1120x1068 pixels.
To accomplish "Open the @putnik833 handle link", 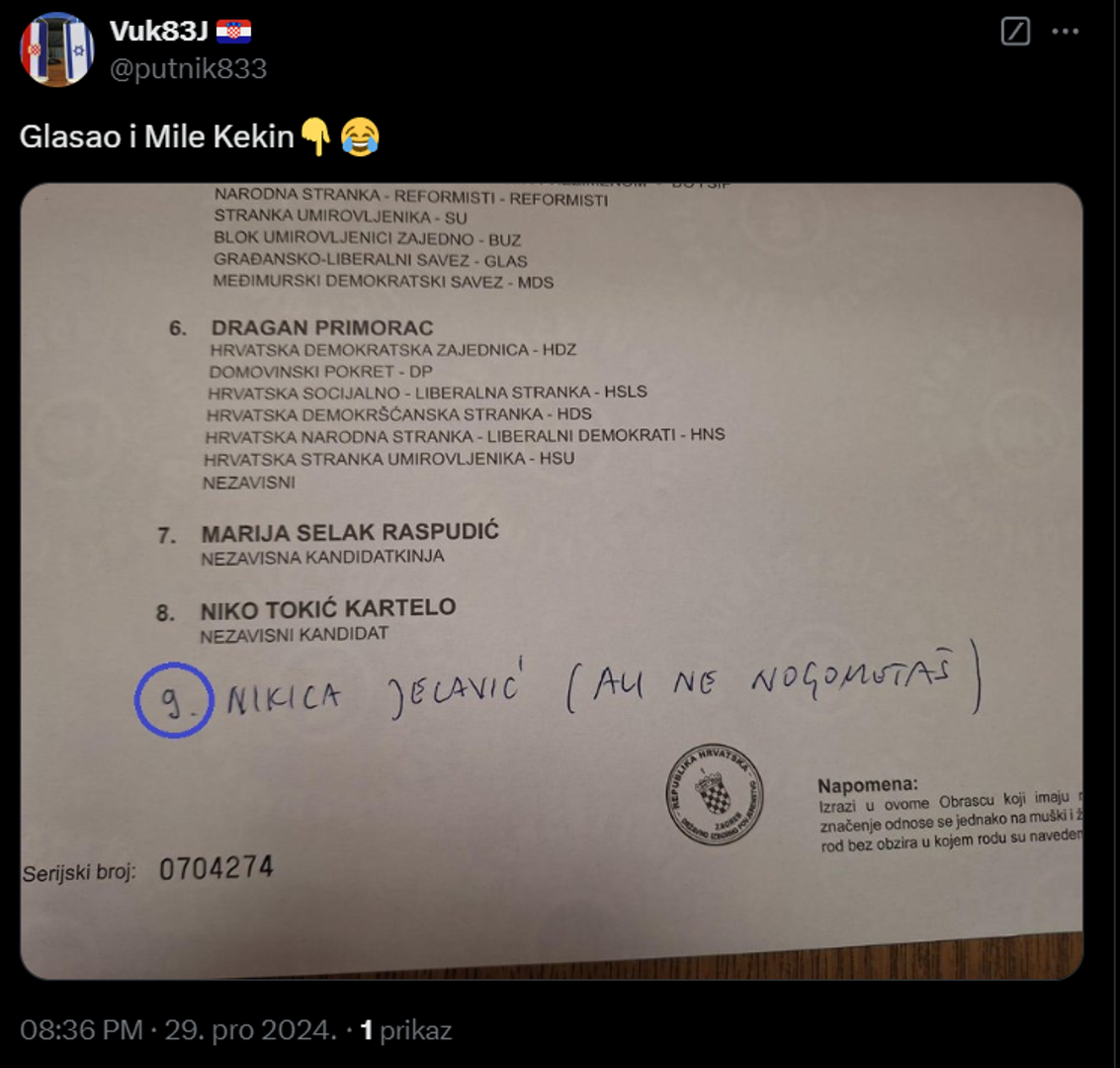I will (x=188, y=68).
